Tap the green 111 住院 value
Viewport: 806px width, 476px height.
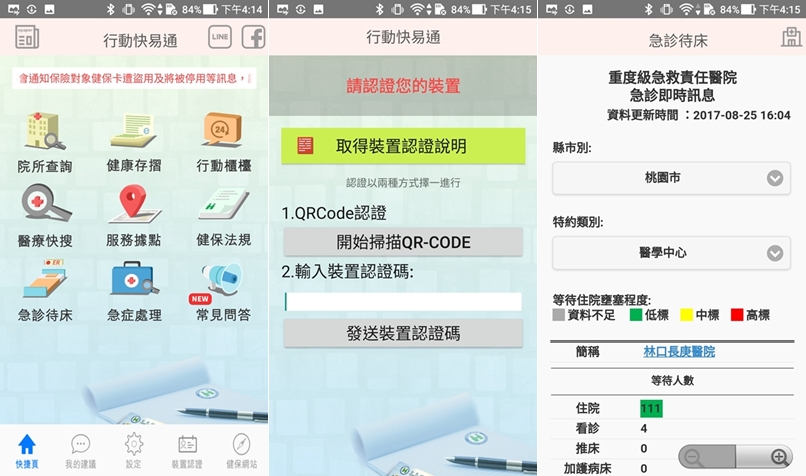tap(651, 409)
